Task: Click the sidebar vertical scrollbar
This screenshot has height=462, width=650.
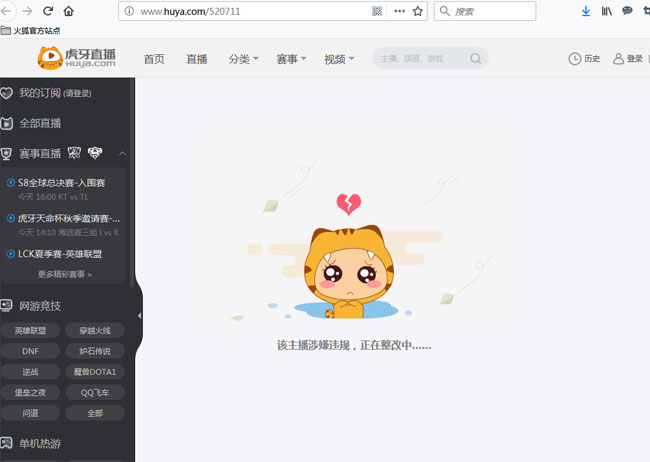Action: [x=132, y=182]
